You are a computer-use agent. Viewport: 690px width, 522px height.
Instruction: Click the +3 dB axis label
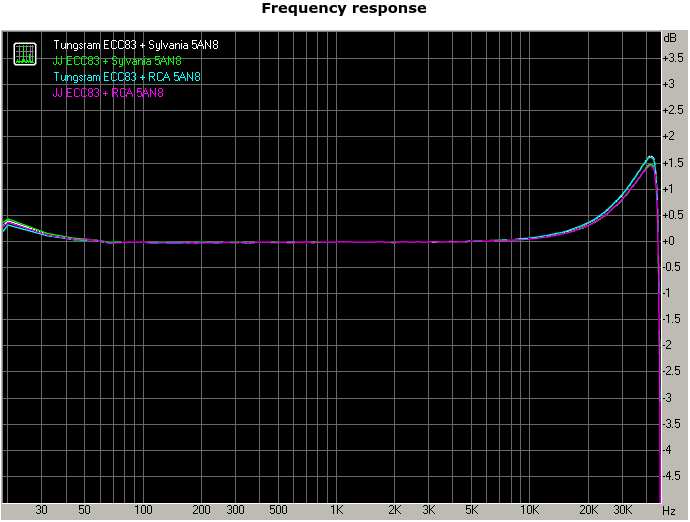pos(669,84)
